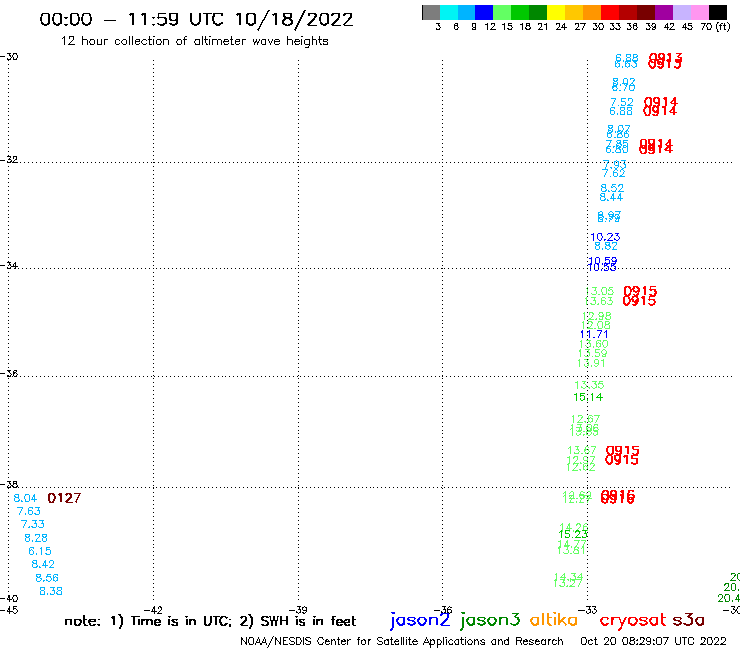
Task: Click the "jason2" satellite label
Action: (x=420, y=620)
